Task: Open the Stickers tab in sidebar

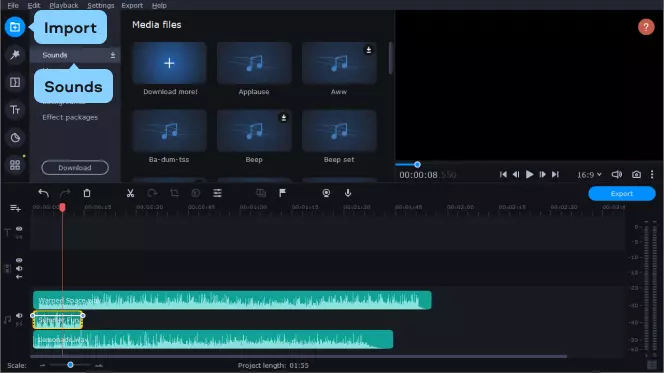Action: [15, 138]
